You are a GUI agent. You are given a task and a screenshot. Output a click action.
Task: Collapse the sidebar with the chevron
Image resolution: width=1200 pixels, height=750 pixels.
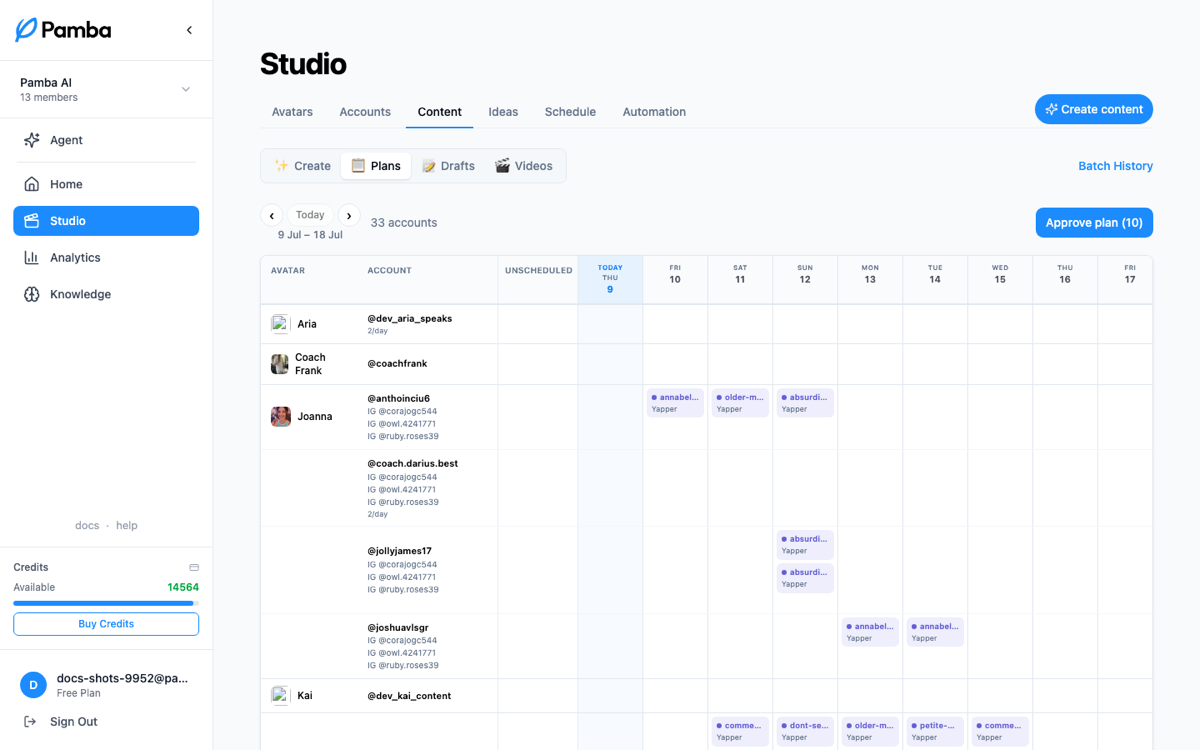pos(189,30)
